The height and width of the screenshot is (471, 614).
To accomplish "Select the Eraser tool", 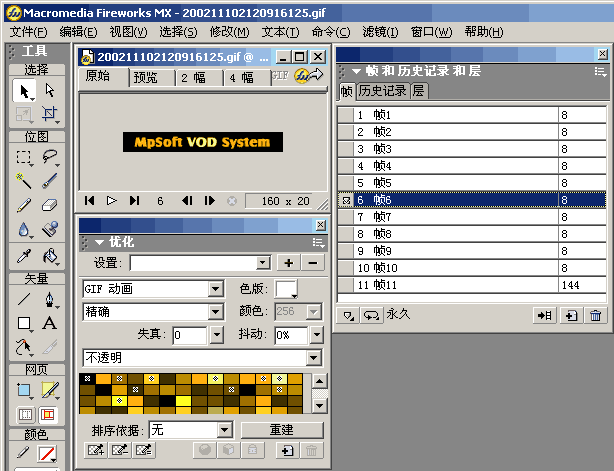I will 50,205.
